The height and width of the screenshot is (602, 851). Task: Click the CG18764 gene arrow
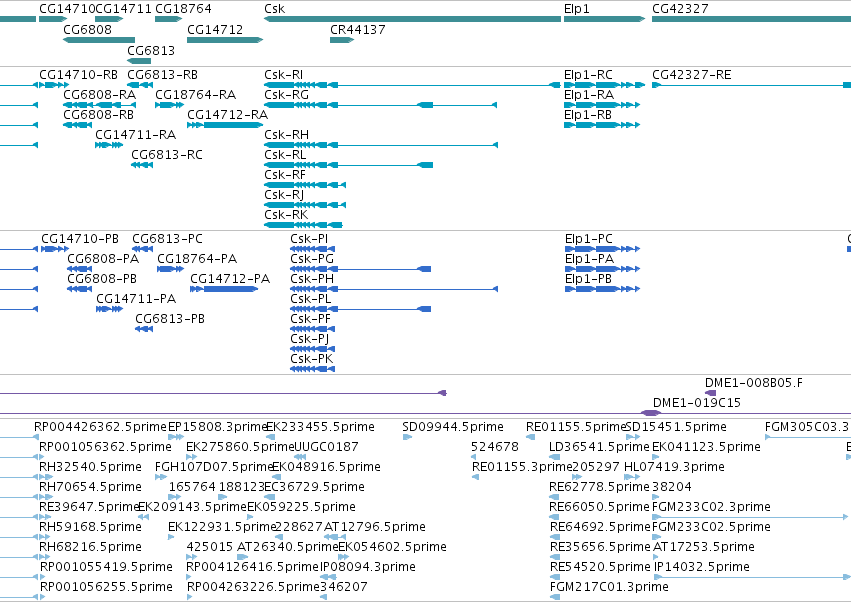click(x=168, y=19)
